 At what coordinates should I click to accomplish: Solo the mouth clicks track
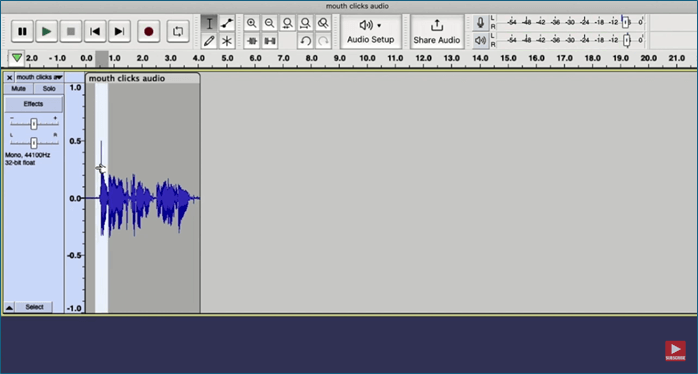(49, 89)
